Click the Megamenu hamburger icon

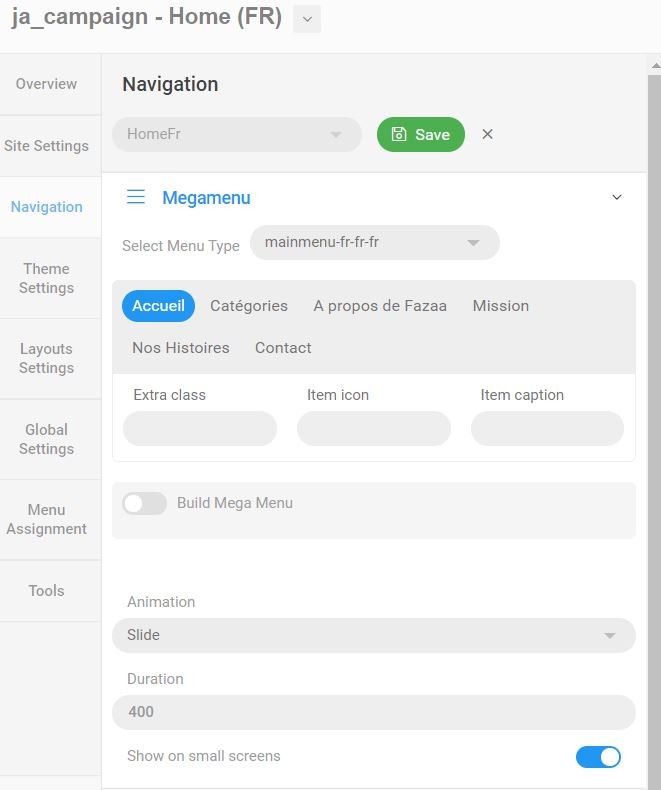136,197
